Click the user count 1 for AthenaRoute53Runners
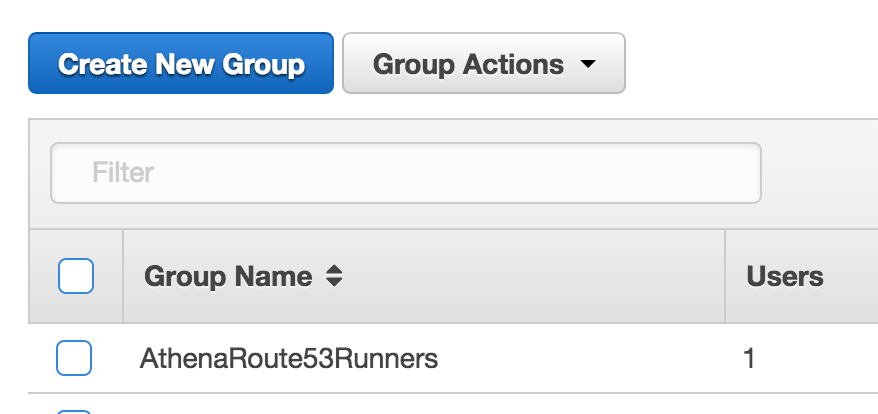Image resolution: width=878 pixels, height=414 pixels. [x=750, y=358]
